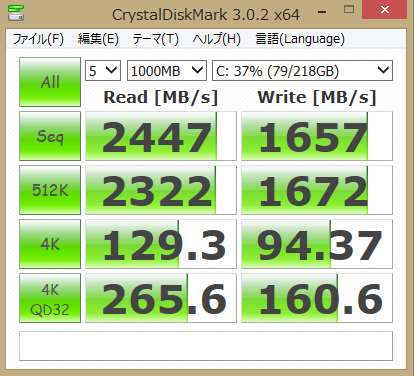Select the 512K read result 2322
This screenshot has height=376, width=414.
pos(161,190)
